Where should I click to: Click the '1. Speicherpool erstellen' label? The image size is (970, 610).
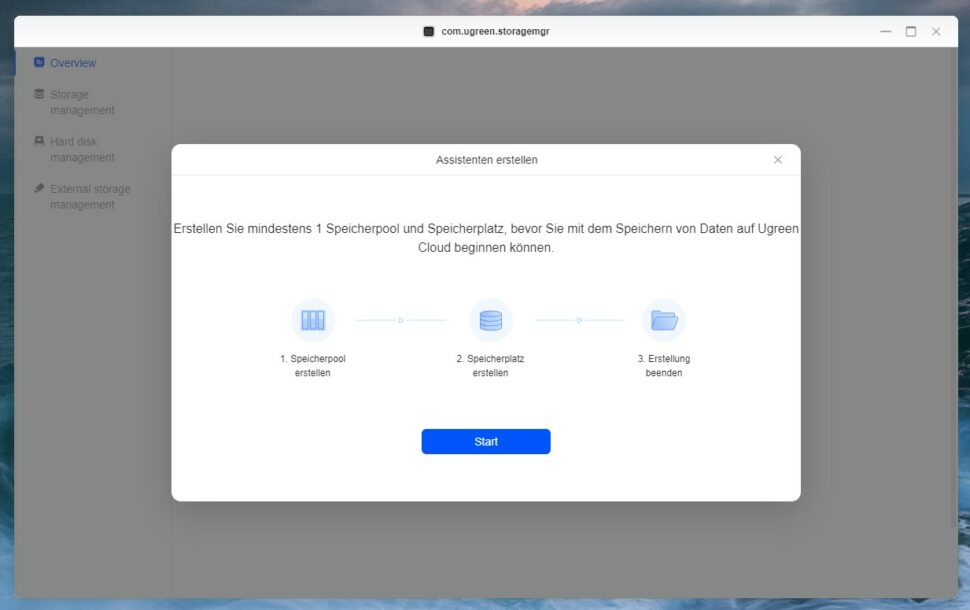click(x=312, y=366)
